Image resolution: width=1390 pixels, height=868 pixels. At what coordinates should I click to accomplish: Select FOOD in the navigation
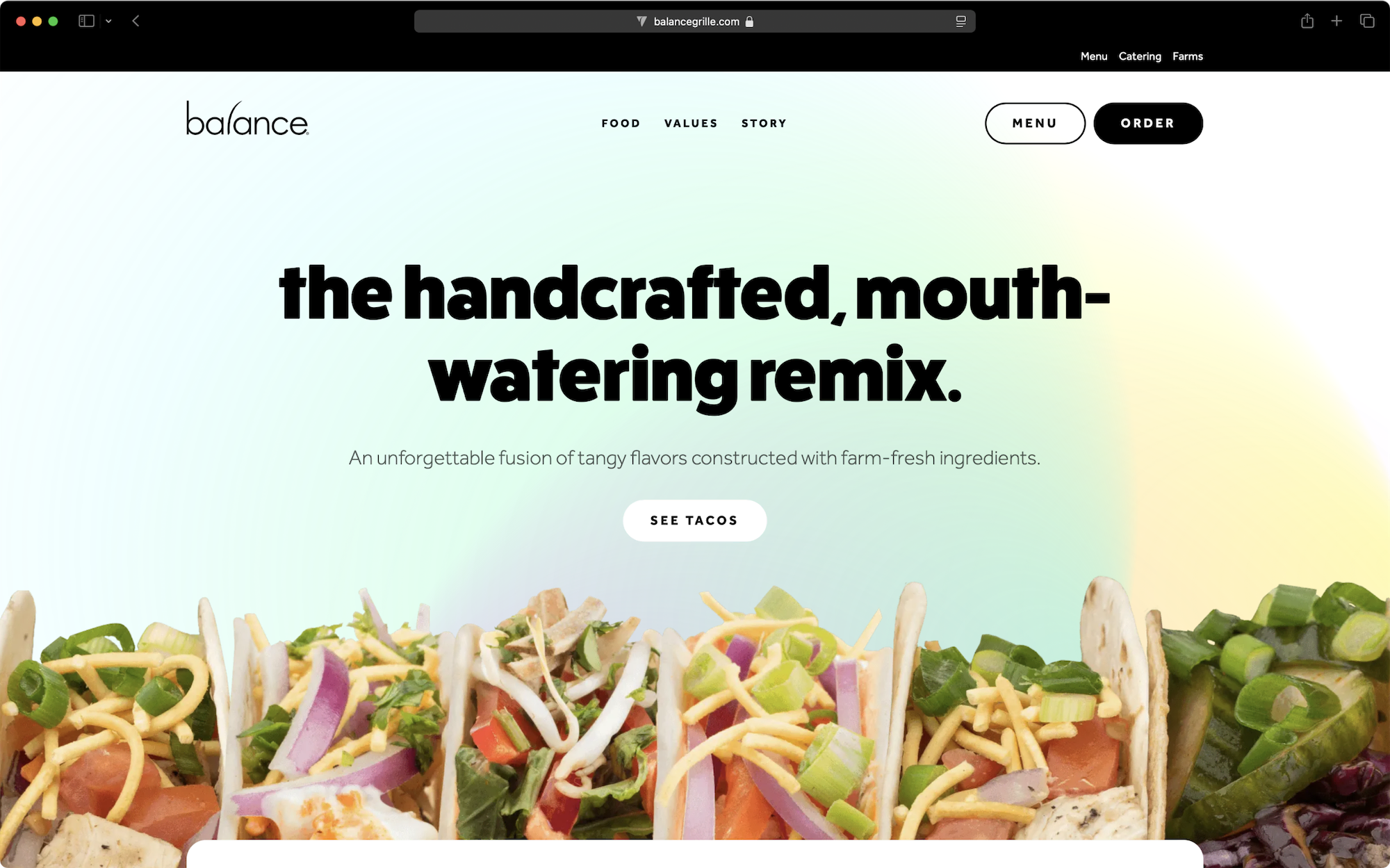point(621,123)
